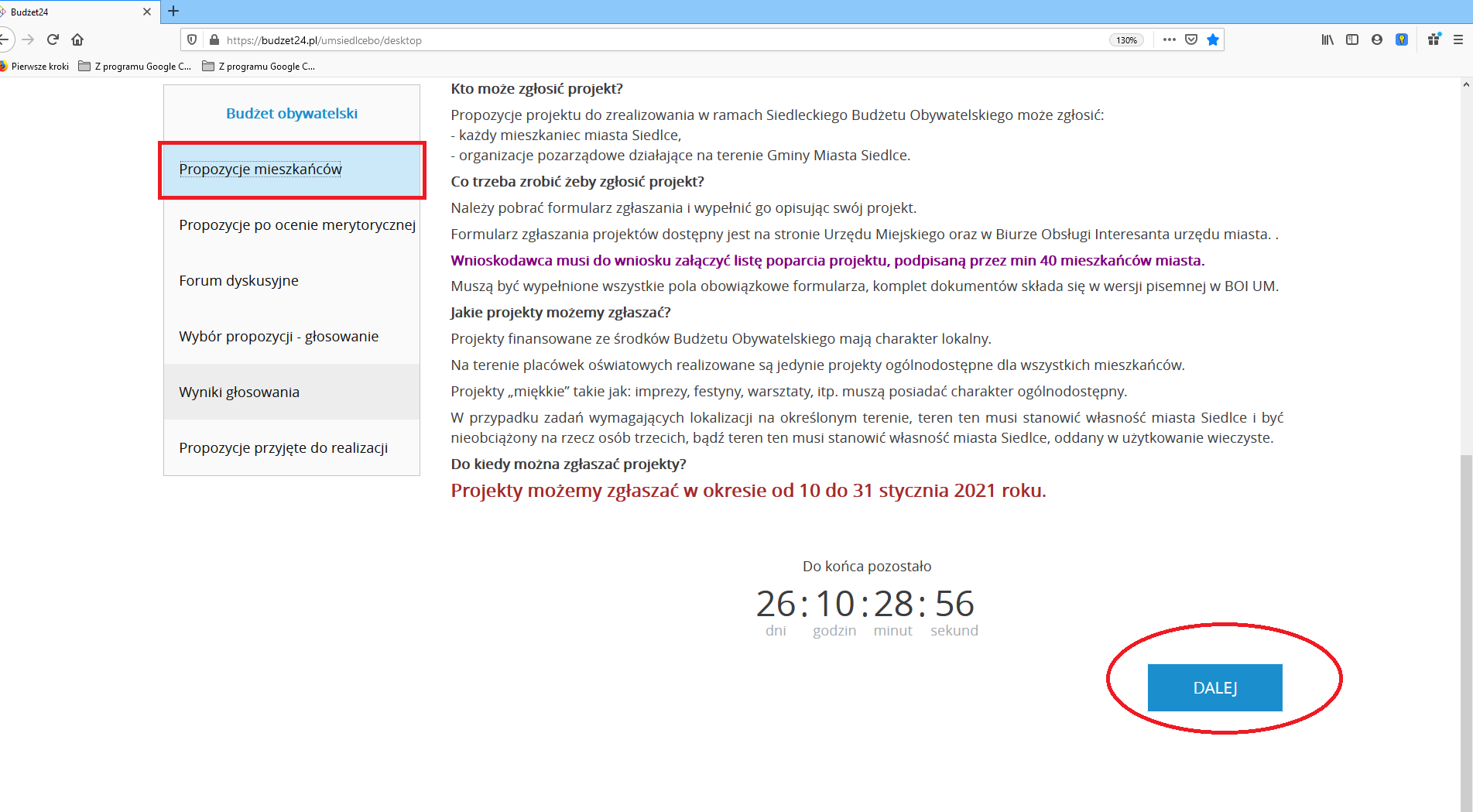Click the blue bookmark star

1213,39
